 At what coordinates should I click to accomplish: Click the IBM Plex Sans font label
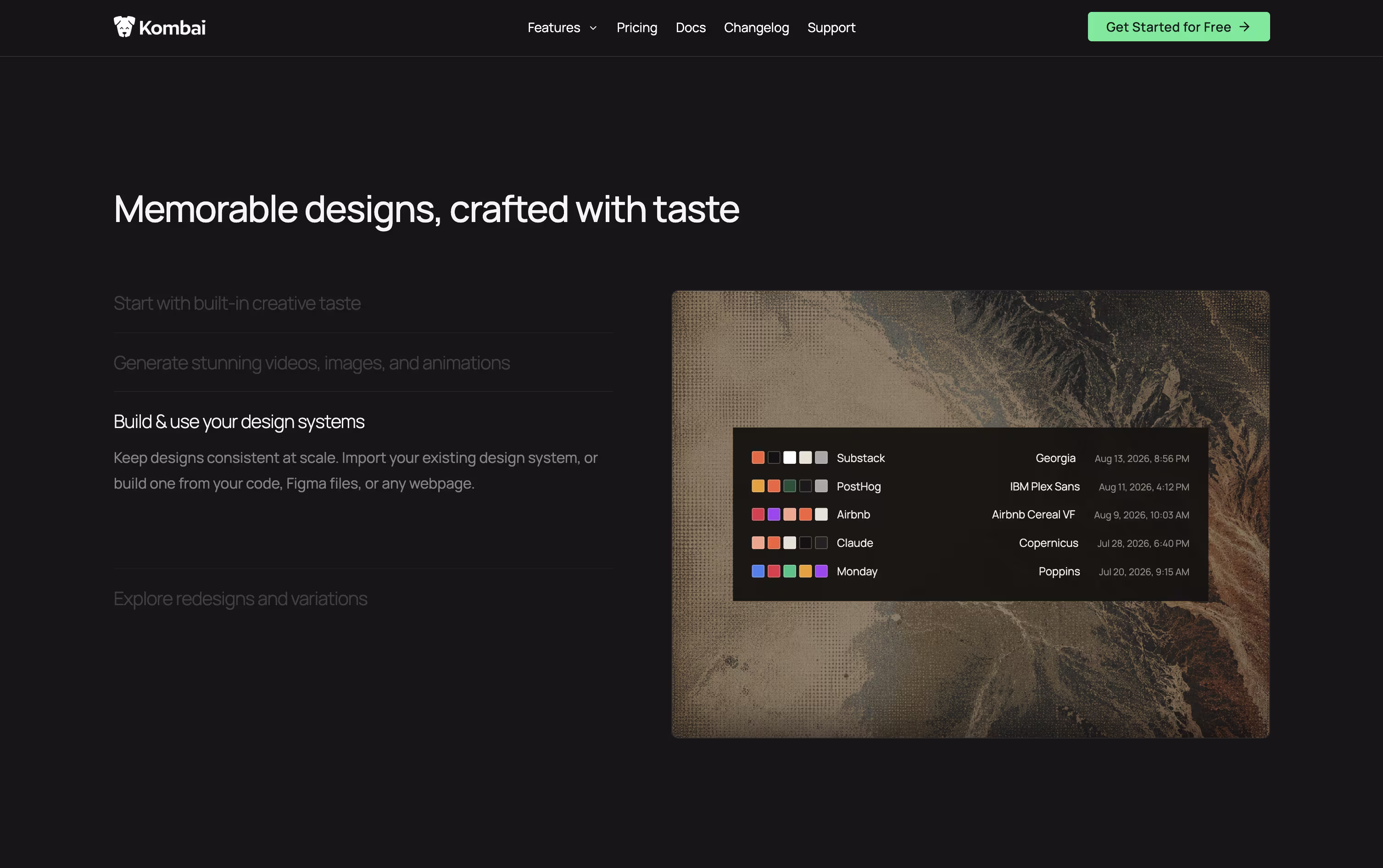1045,487
